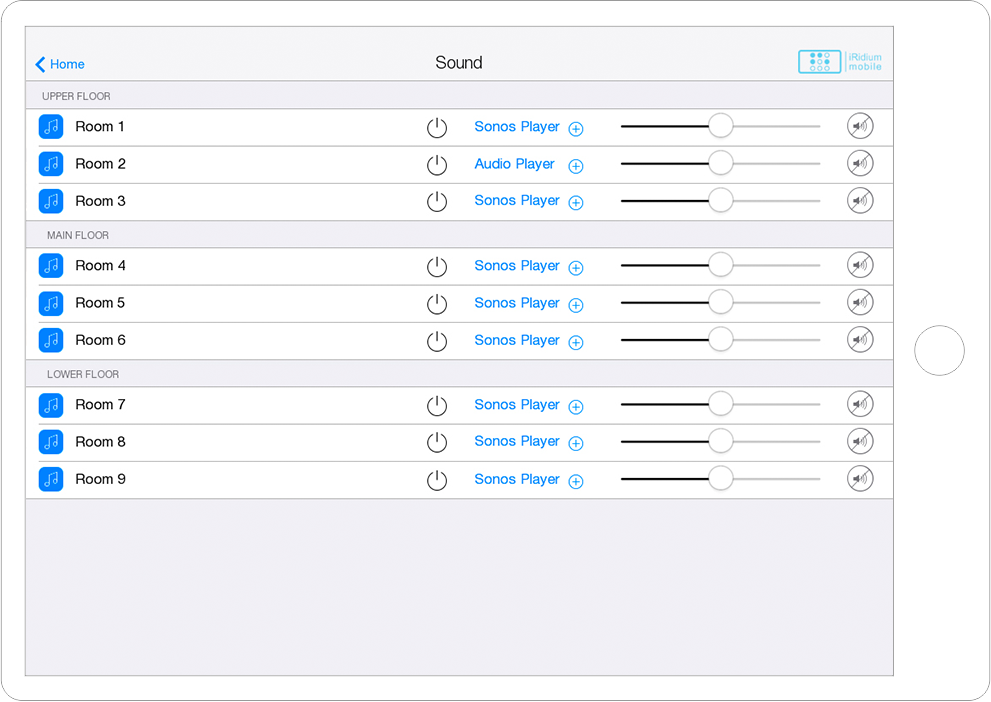Go back to Home
The width and height of the screenshot is (991, 702).
tap(60, 64)
